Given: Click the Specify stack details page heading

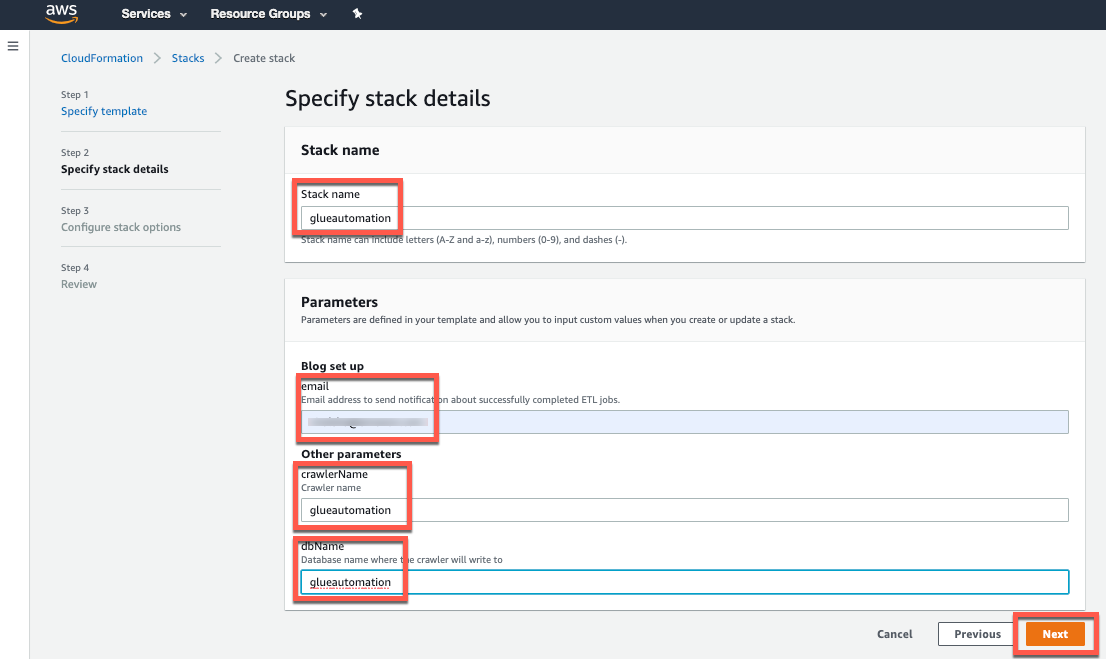Looking at the screenshot, I should click(387, 98).
